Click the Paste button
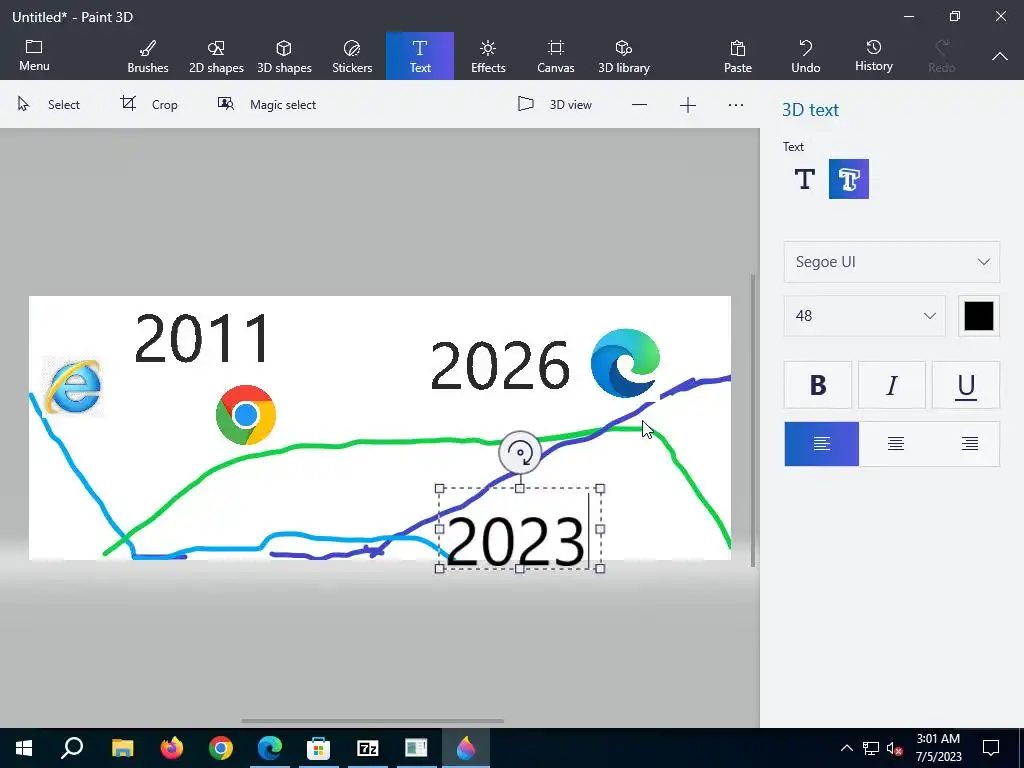Viewport: 1024px width, 768px height. [738, 56]
